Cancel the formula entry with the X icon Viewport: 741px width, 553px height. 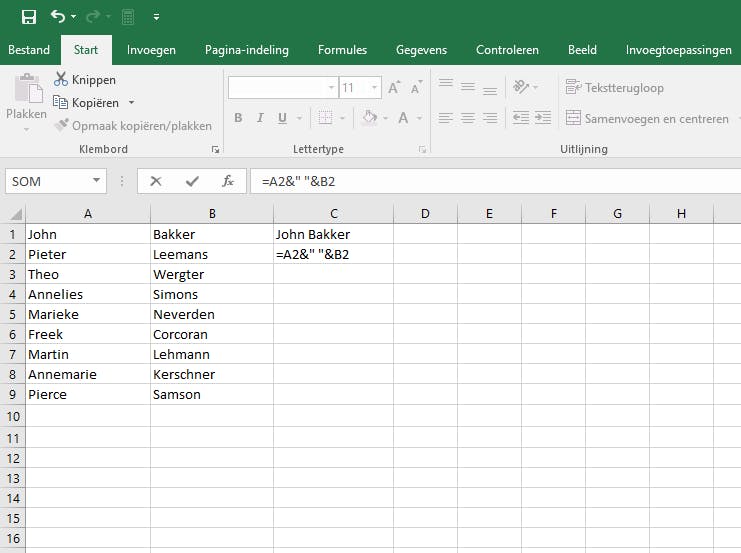[x=155, y=181]
